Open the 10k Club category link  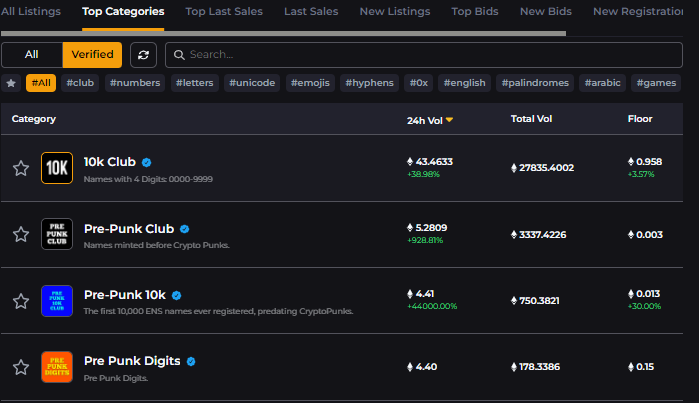[x=110, y=162]
